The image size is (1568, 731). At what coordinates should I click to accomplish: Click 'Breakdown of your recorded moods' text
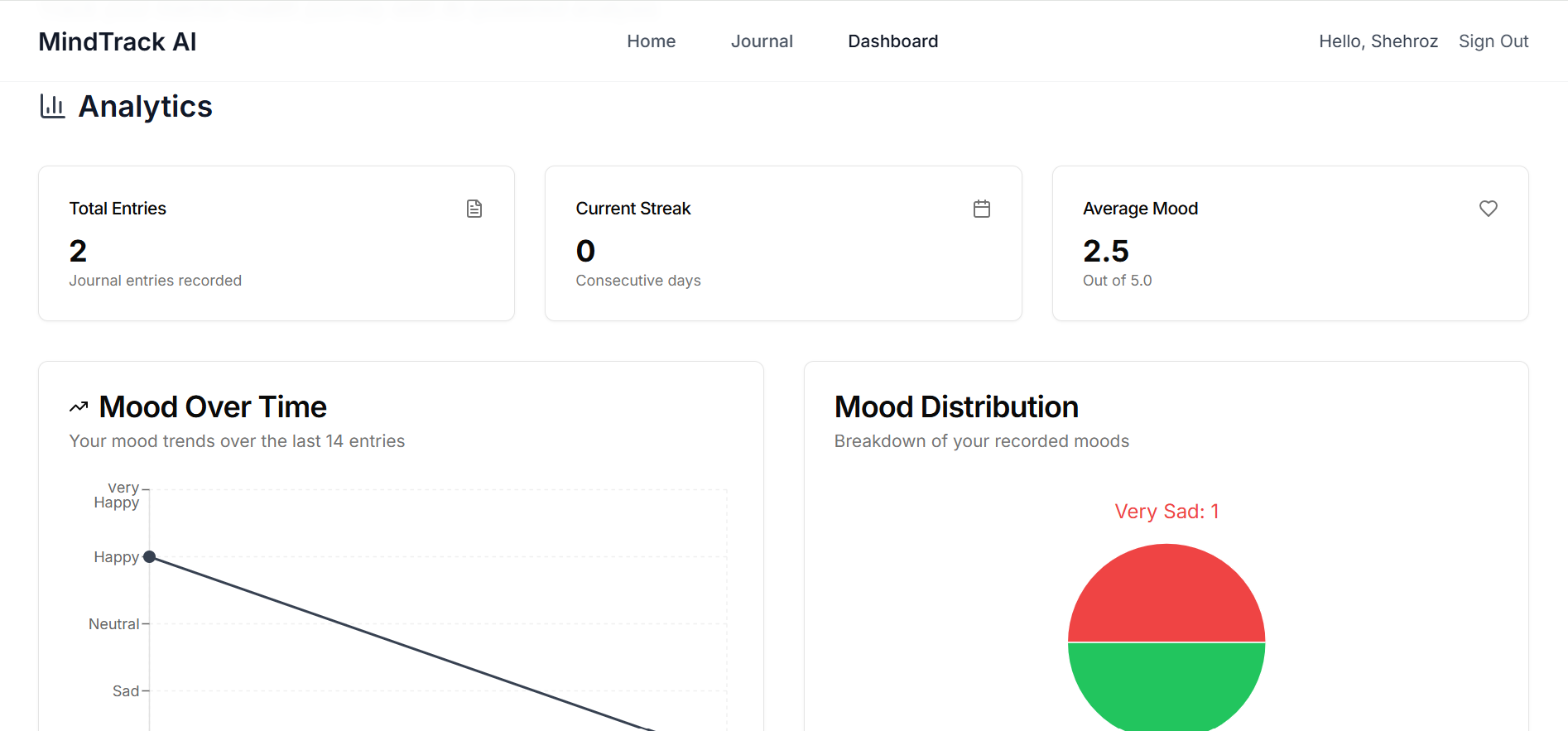(x=982, y=441)
